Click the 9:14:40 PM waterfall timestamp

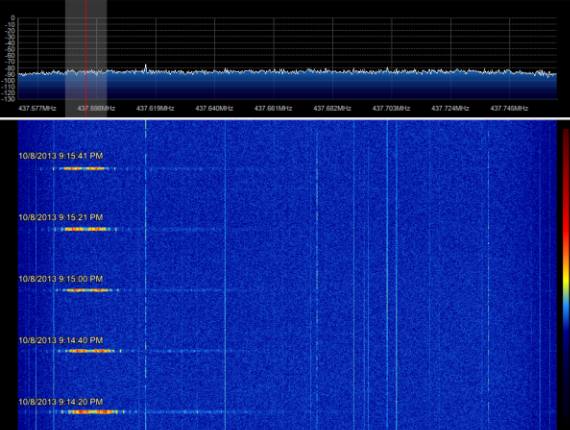click(x=61, y=340)
